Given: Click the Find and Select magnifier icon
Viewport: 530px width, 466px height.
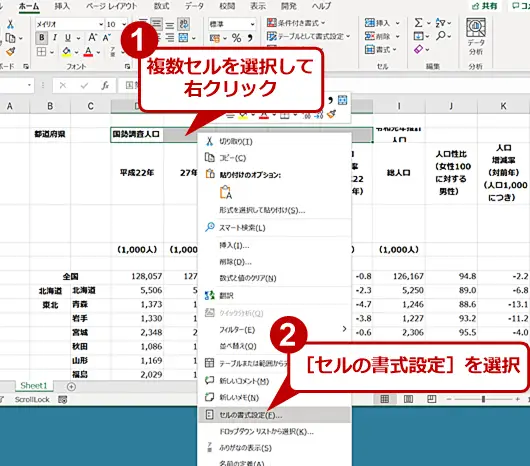Looking at the screenshot, I should tap(440, 36).
